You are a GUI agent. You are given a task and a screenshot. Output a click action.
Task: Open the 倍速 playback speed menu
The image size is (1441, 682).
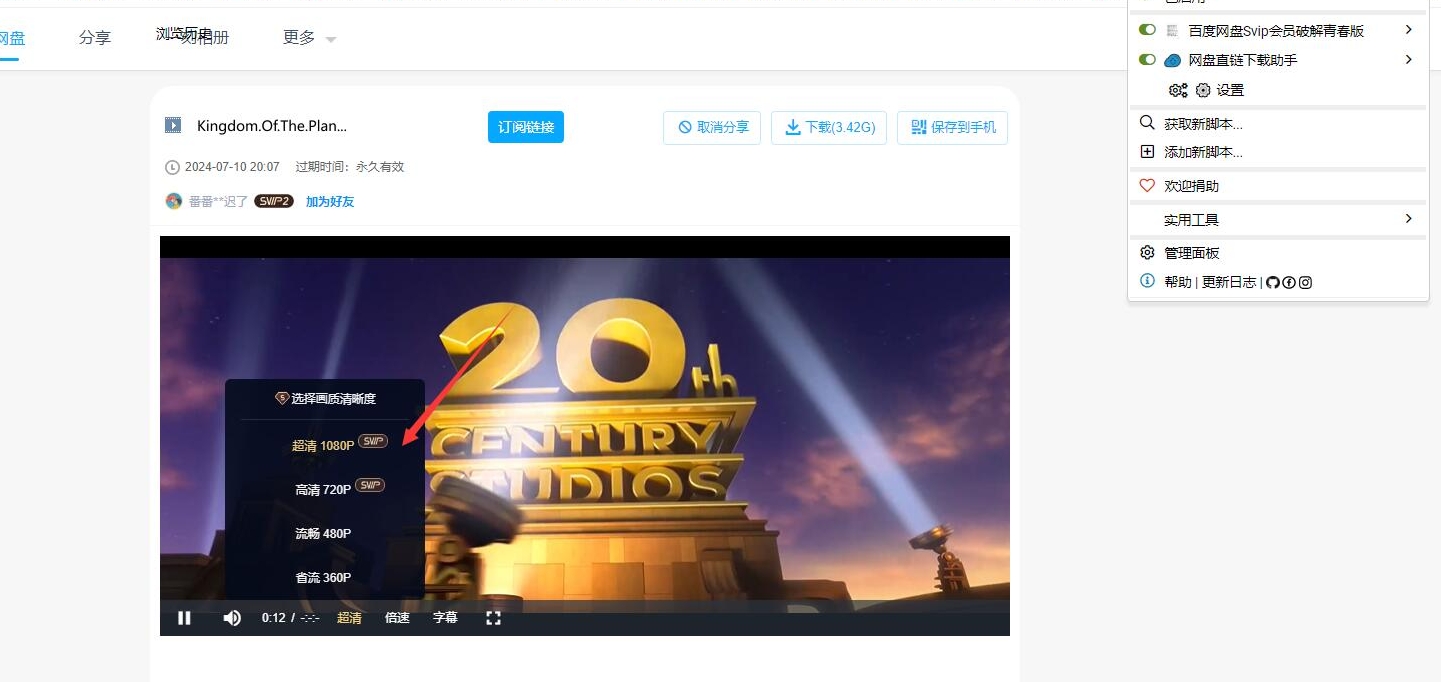pyautogui.click(x=397, y=618)
